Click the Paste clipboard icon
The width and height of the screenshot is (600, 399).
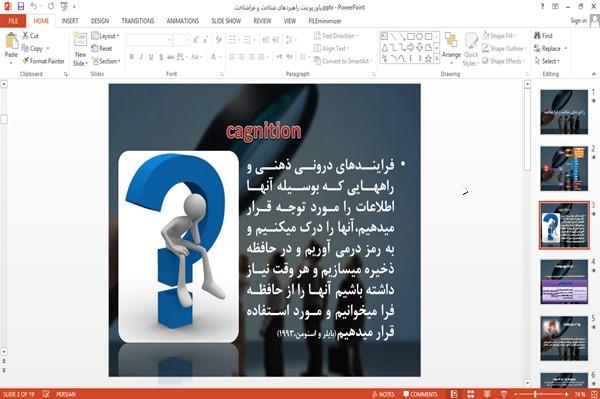[x=11, y=41]
